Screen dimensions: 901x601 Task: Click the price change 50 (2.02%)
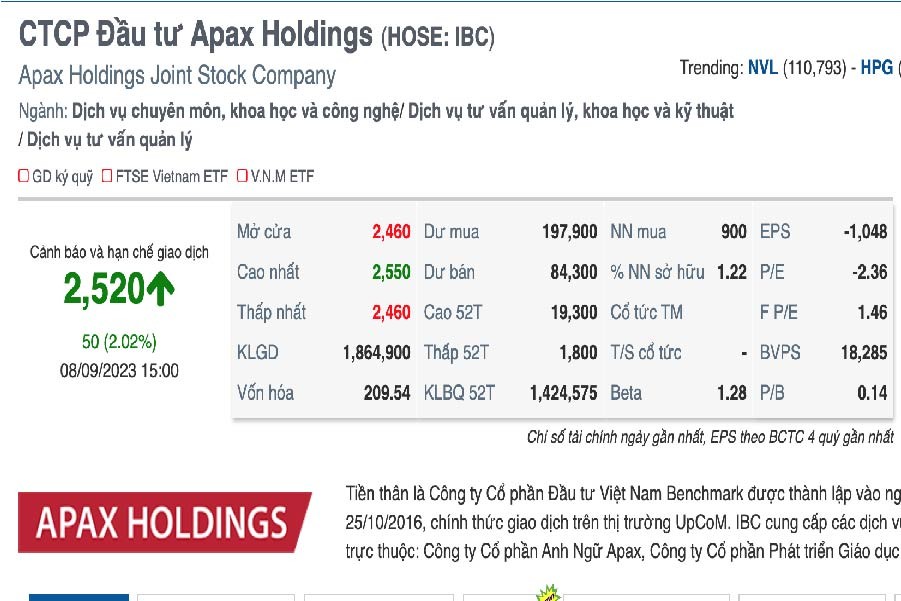pos(119,342)
